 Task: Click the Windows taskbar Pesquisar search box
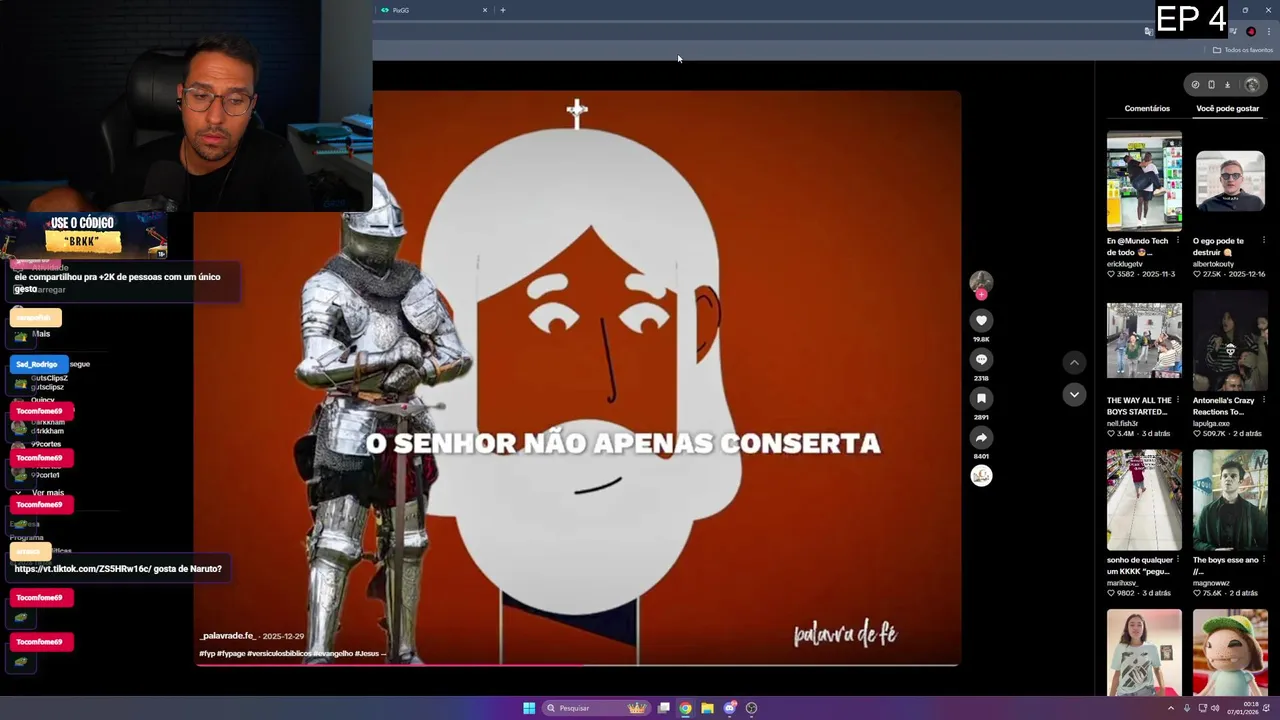595,708
